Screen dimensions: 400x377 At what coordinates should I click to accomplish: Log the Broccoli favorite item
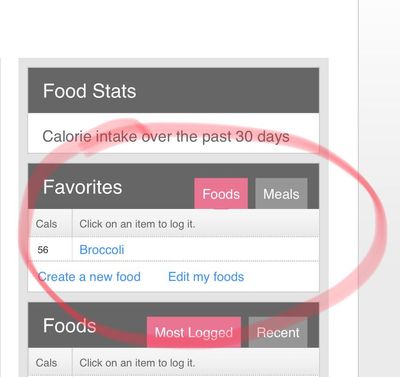coord(102,249)
